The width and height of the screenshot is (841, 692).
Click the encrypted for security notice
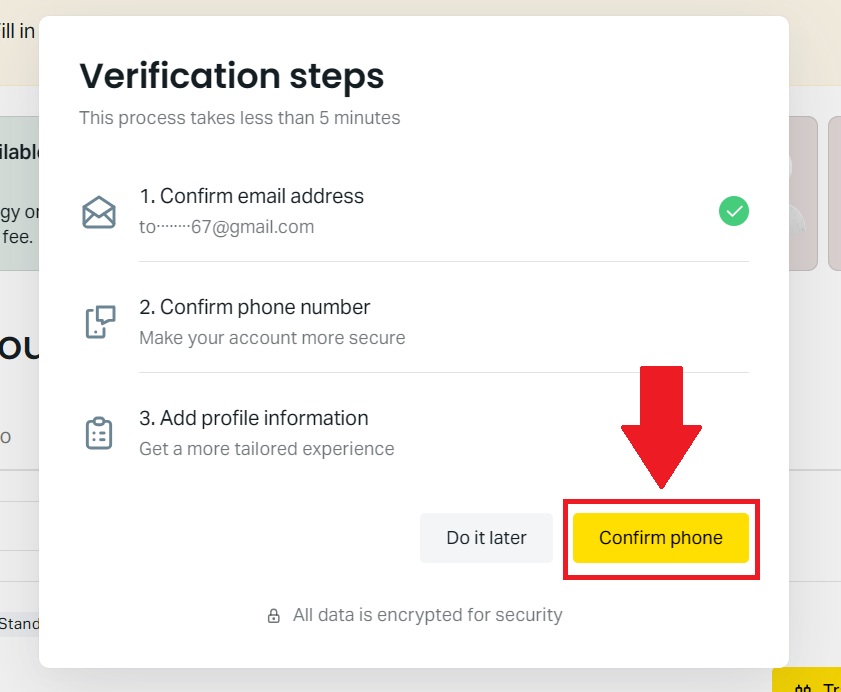pos(427,615)
